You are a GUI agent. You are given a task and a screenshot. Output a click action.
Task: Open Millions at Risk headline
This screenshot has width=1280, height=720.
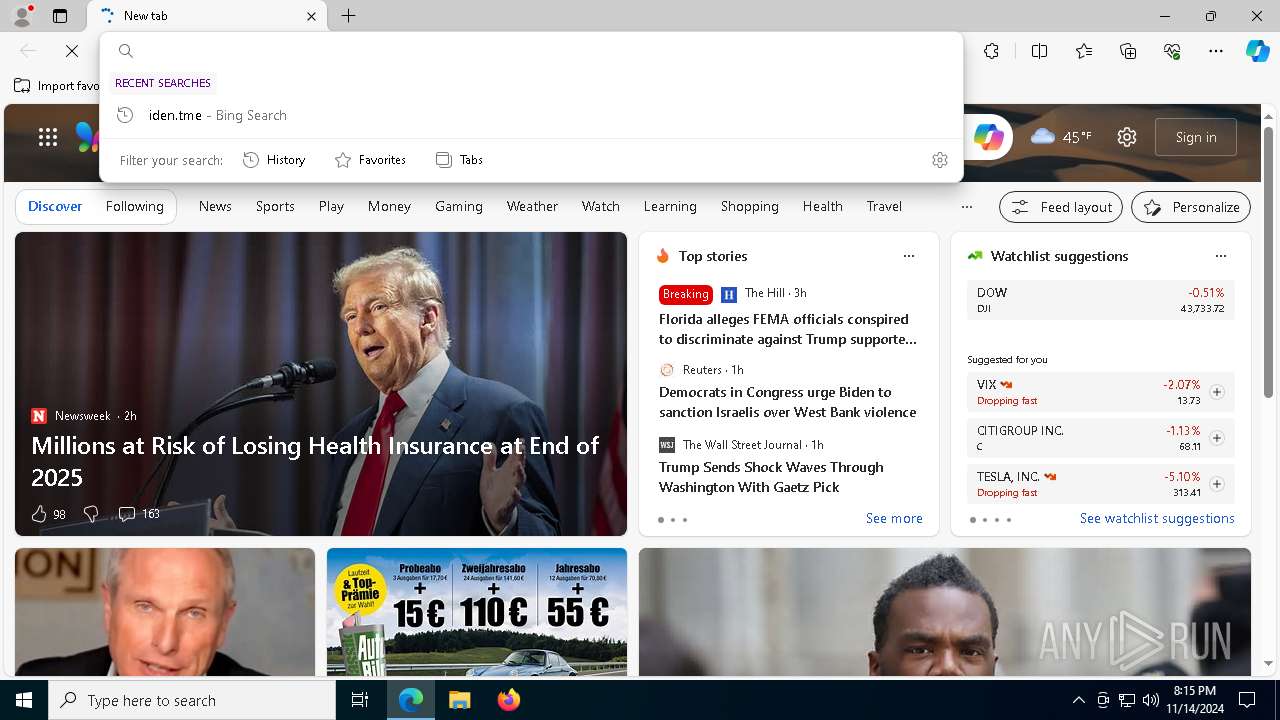tap(315, 461)
